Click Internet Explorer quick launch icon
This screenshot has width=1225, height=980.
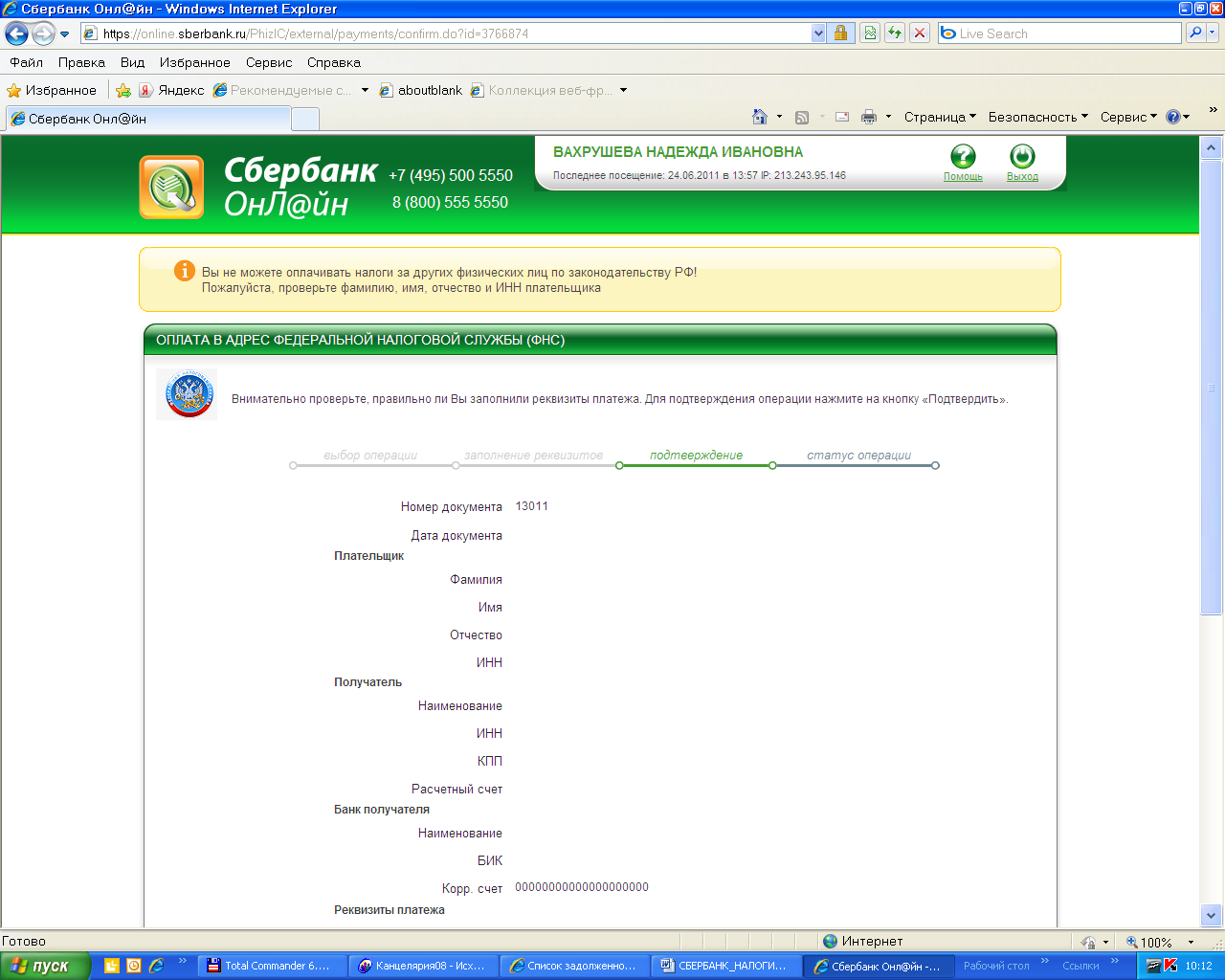157,966
